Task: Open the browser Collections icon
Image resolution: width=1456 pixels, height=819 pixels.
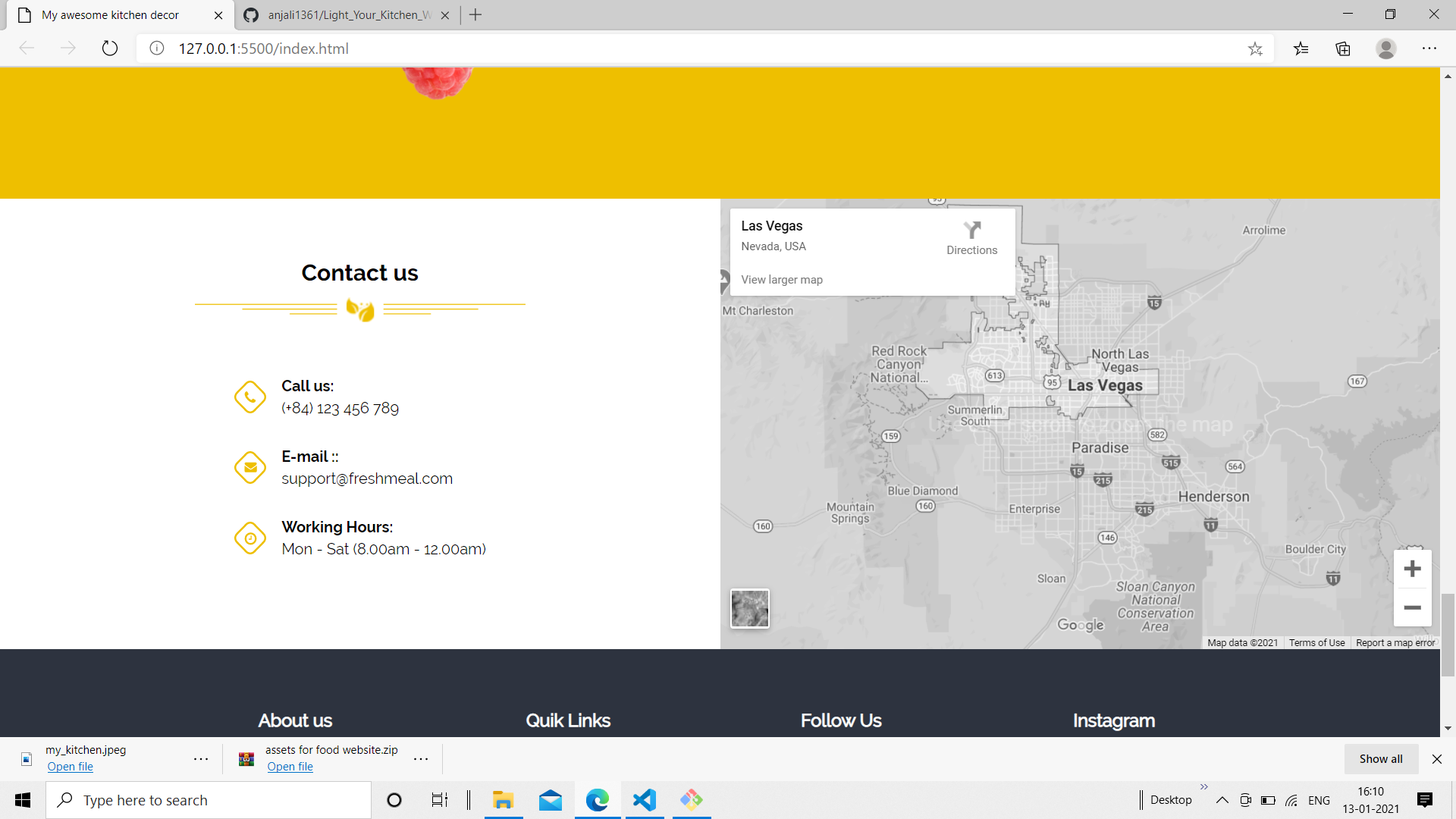Action: pyautogui.click(x=1343, y=49)
